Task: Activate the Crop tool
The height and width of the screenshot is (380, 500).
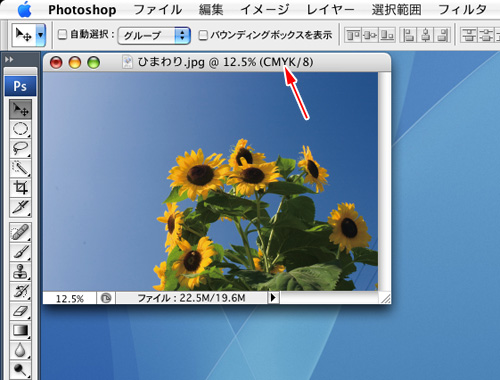Action: click(20, 188)
